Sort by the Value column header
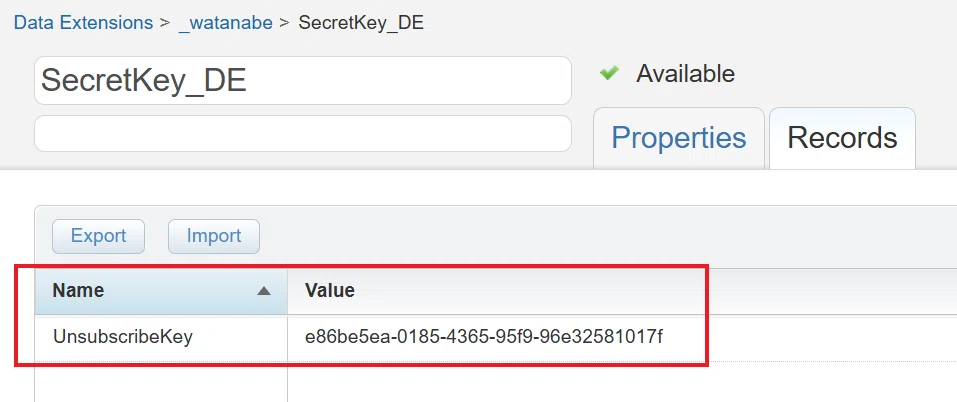The width and height of the screenshot is (957, 402). 622,290
